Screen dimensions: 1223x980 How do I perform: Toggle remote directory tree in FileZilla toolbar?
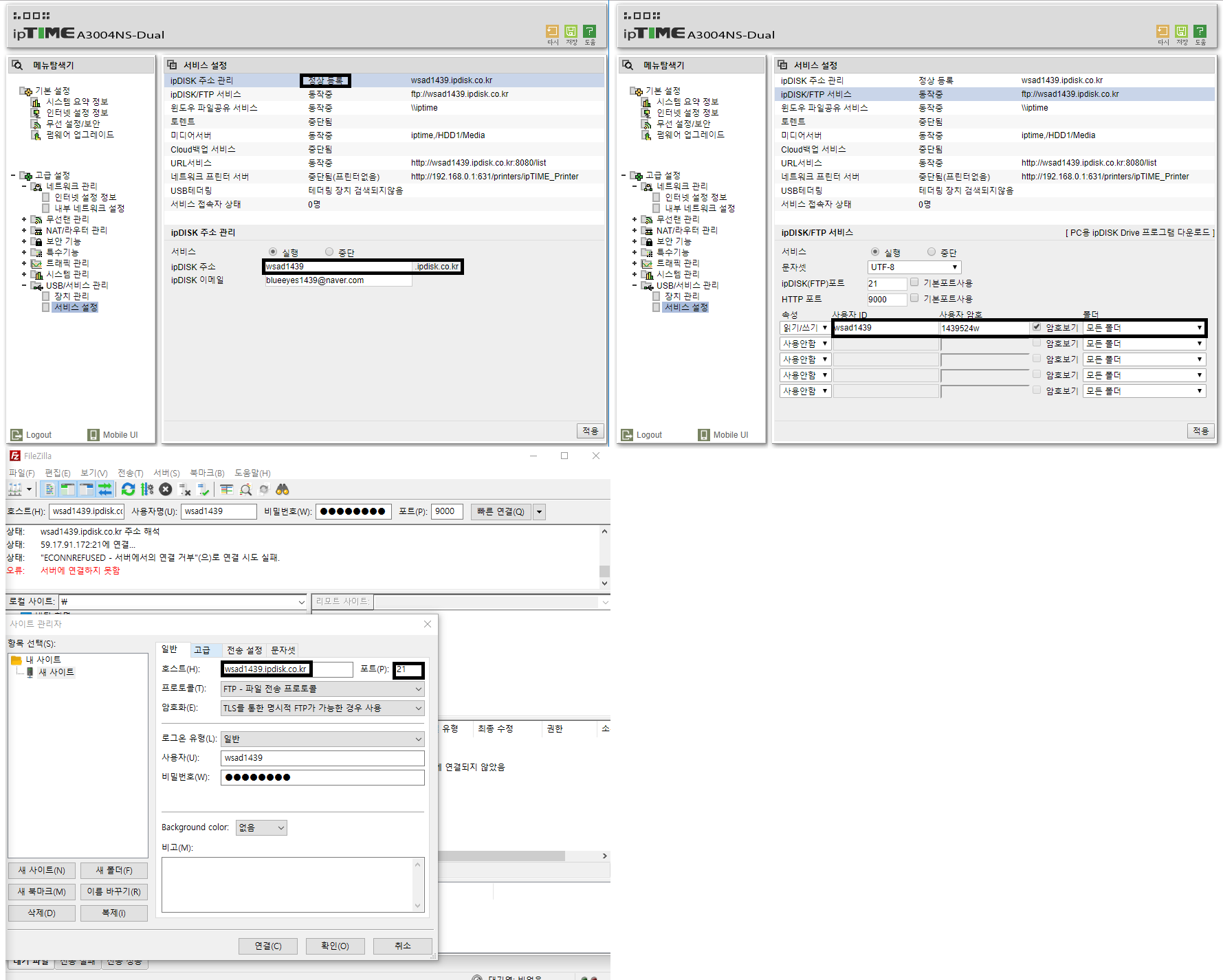[x=86, y=489]
